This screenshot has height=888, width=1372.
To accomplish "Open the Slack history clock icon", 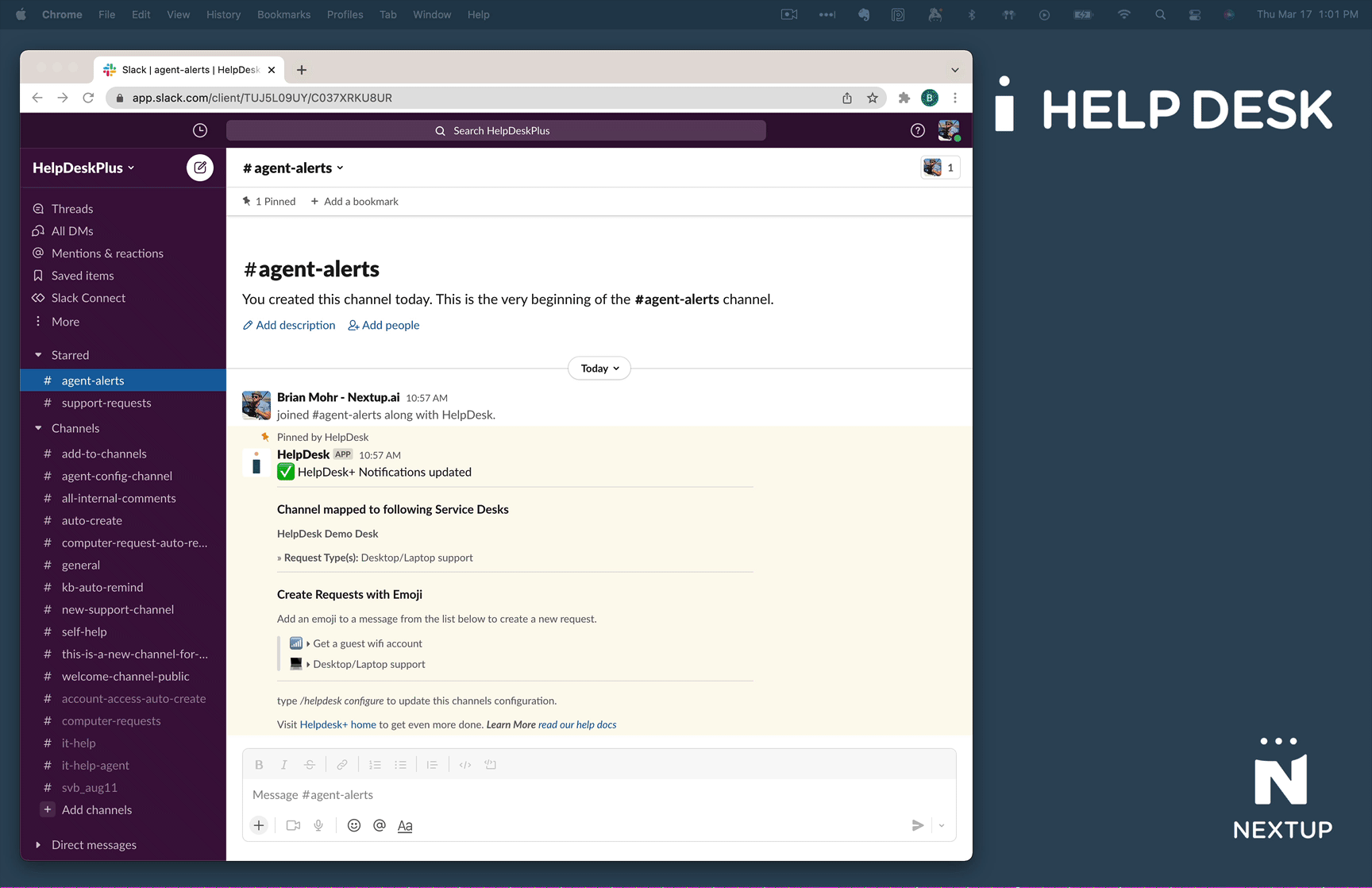I will 200,130.
